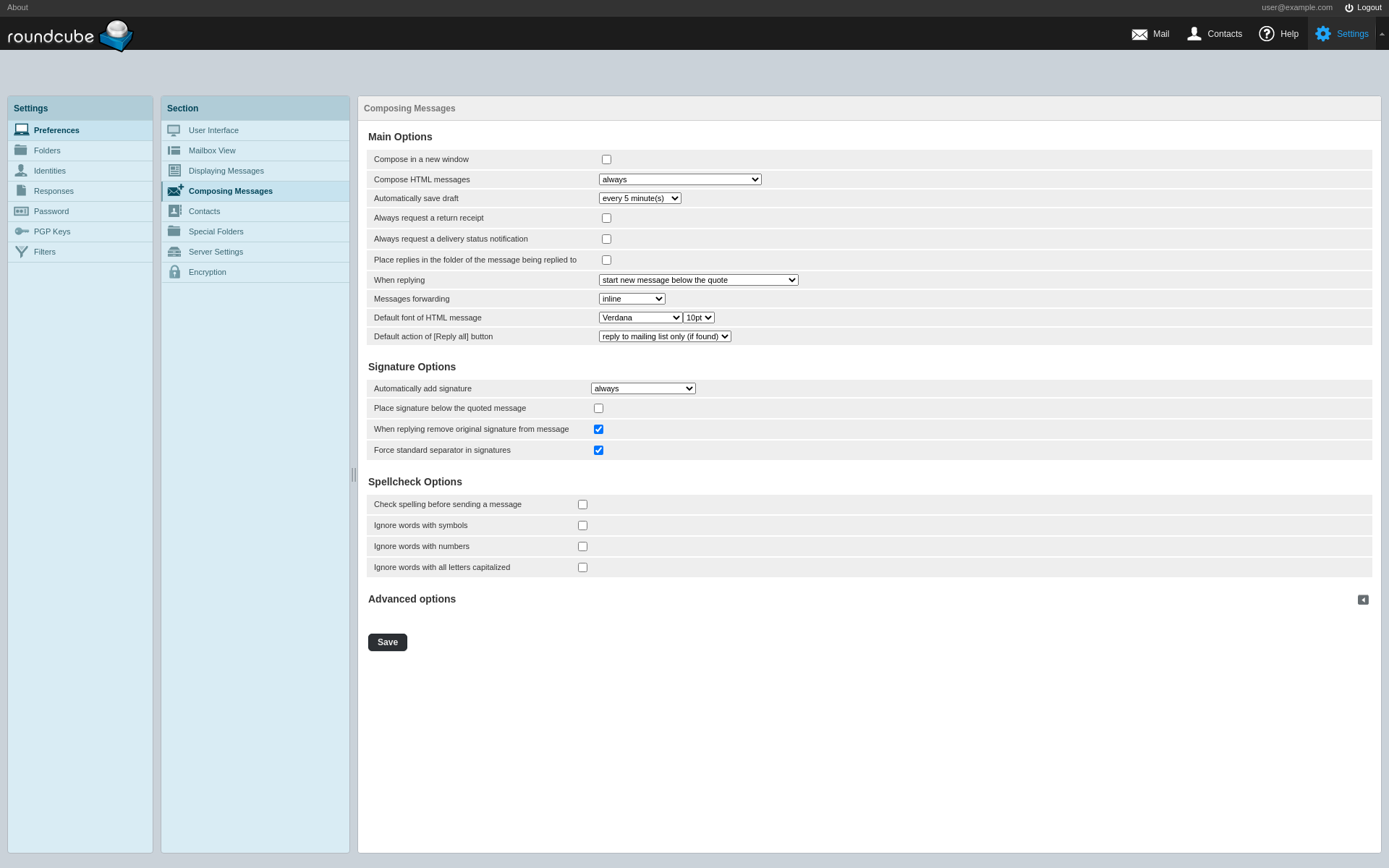Open the Mailbox View section

click(x=255, y=150)
